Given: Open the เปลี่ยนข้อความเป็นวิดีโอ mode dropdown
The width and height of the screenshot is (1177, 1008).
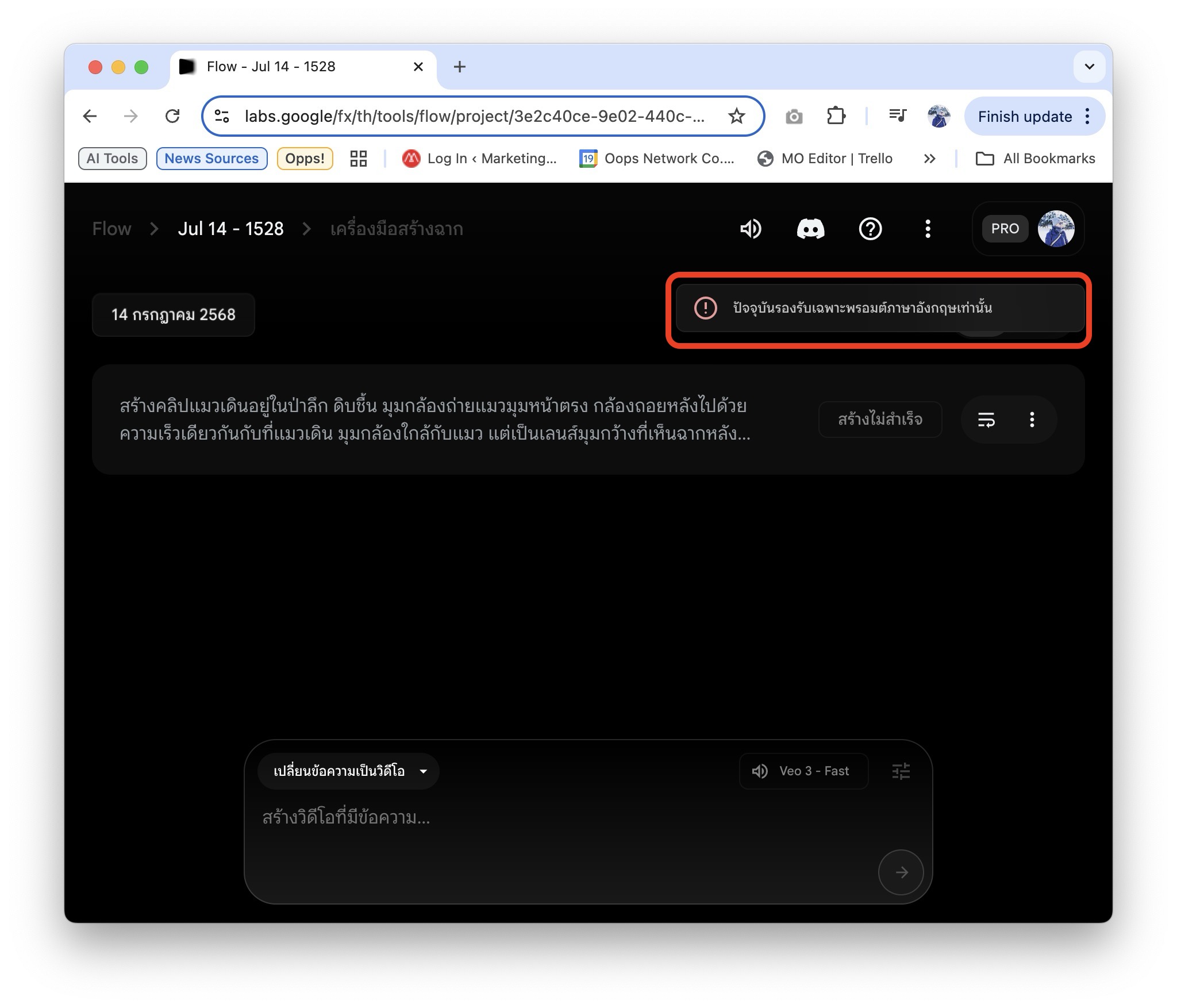Looking at the screenshot, I should coord(348,771).
